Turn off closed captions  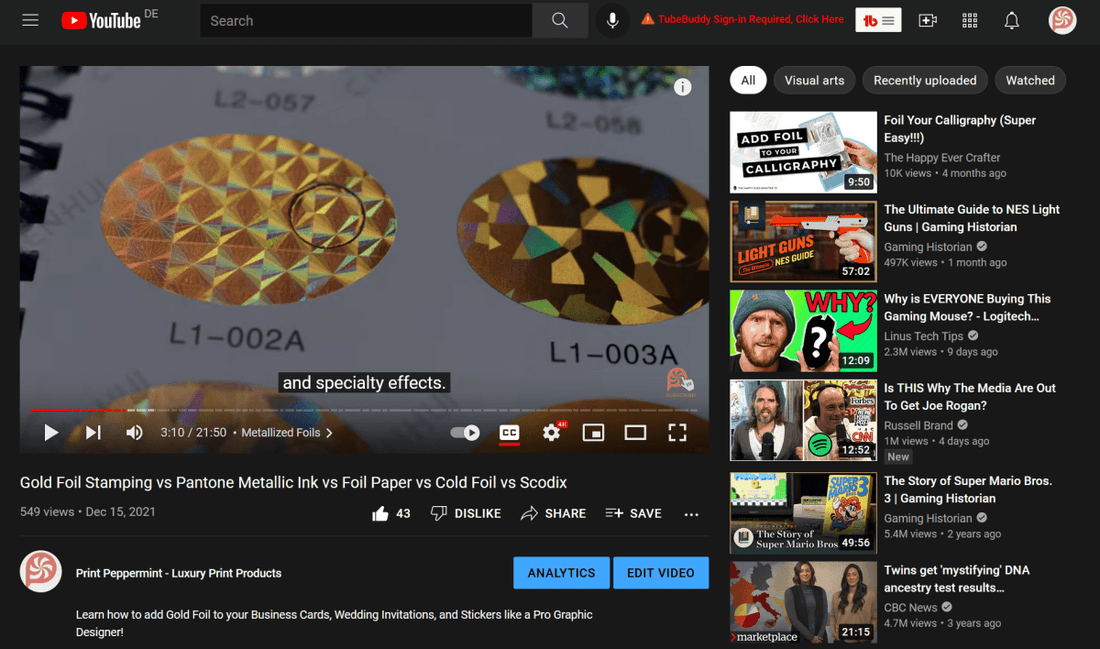click(x=509, y=433)
